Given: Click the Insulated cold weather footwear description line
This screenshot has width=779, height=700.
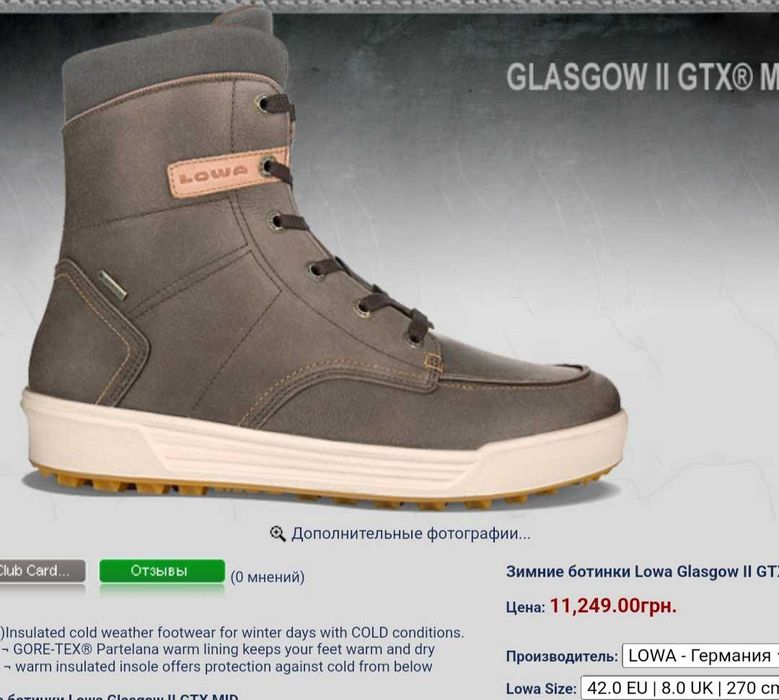Looking at the screenshot, I should pyautogui.click(x=232, y=633).
